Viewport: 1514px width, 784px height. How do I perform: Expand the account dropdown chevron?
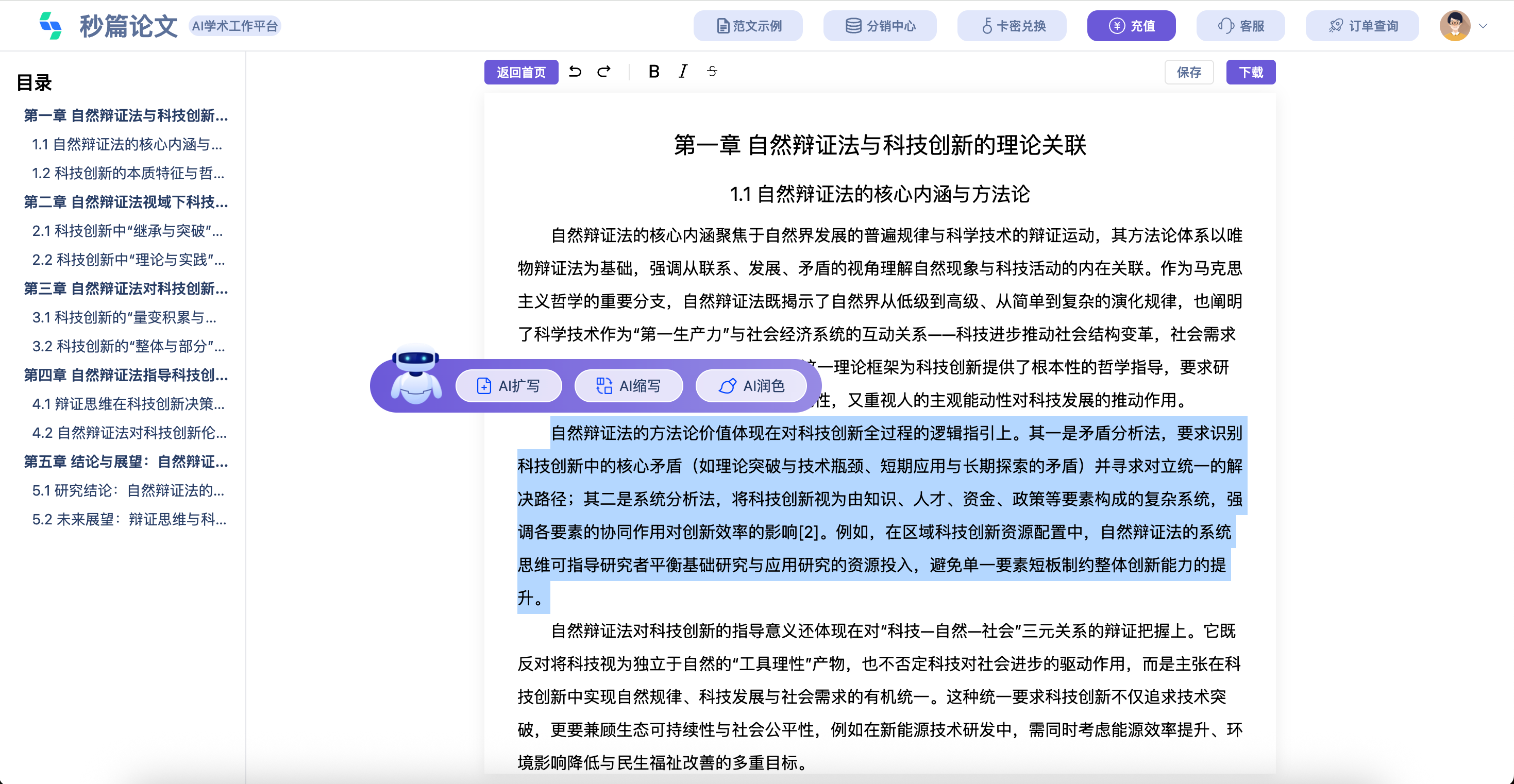(x=1483, y=26)
